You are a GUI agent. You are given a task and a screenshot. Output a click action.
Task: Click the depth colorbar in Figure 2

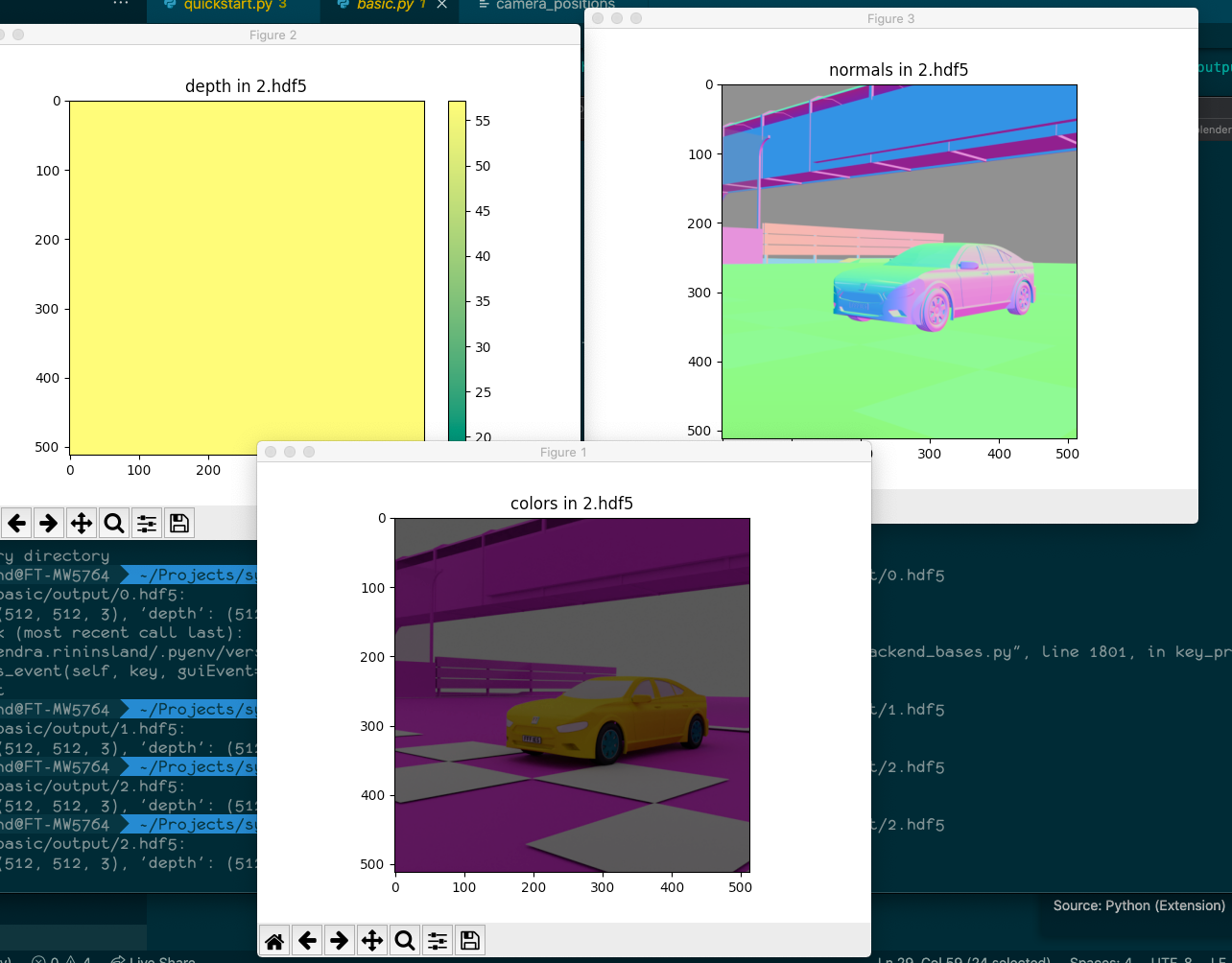(x=456, y=269)
